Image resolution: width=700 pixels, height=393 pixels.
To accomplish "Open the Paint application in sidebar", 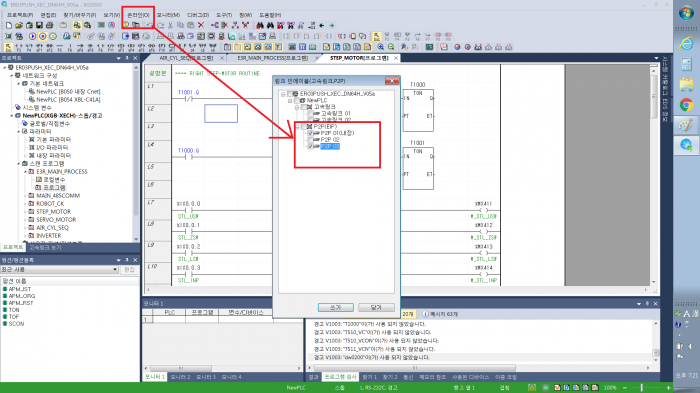I will pyautogui.click(x=686, y=125).
